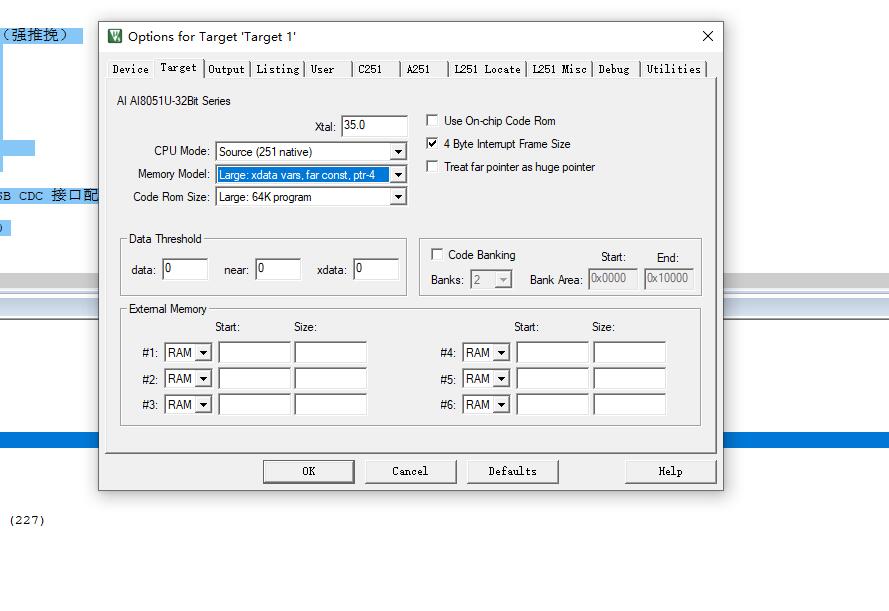
Task: Click the xdata threshold input field
Action: (376, 269)
